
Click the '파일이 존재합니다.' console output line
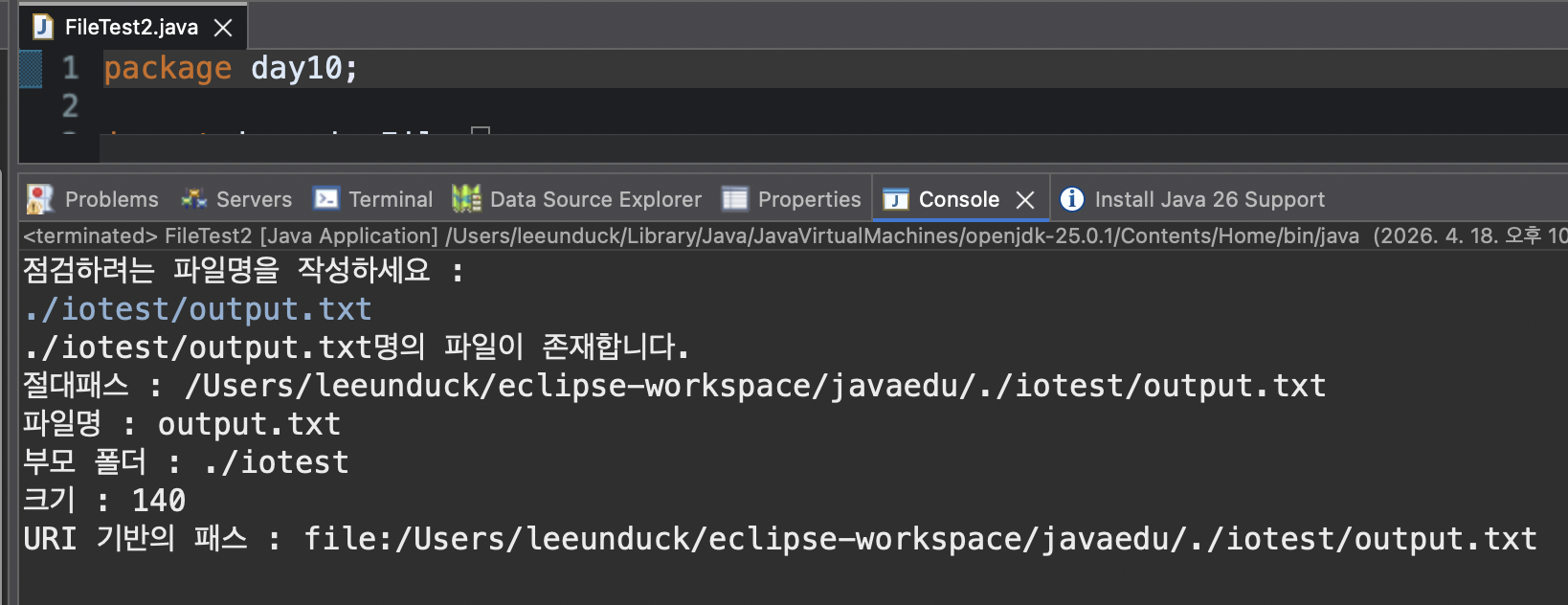point(356,347)
